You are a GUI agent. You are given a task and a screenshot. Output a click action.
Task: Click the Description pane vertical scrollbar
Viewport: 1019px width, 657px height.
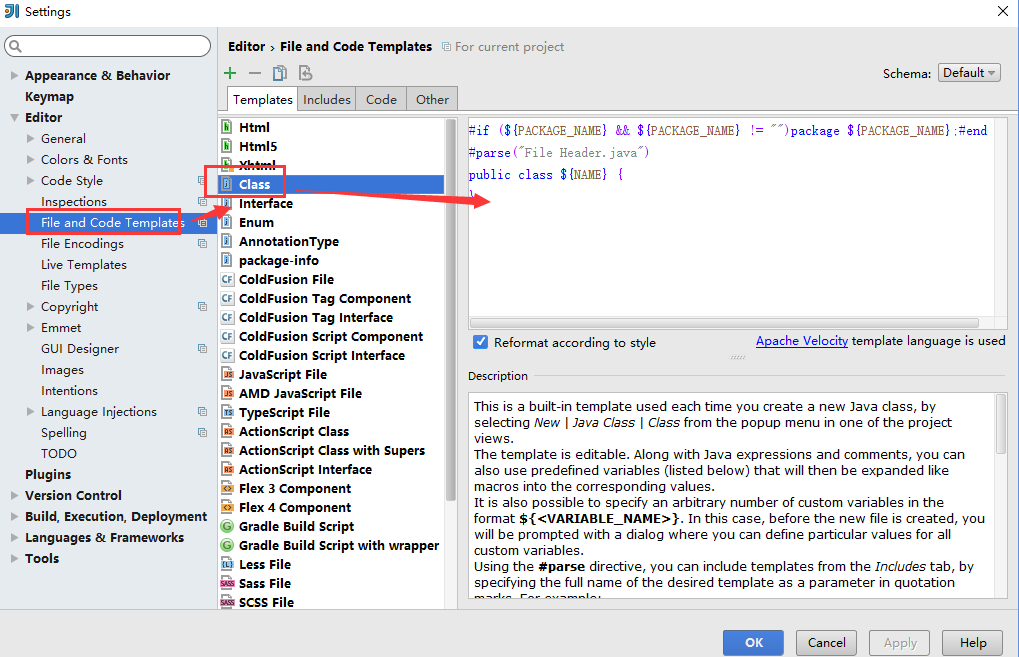click(x=1001, y=424)
